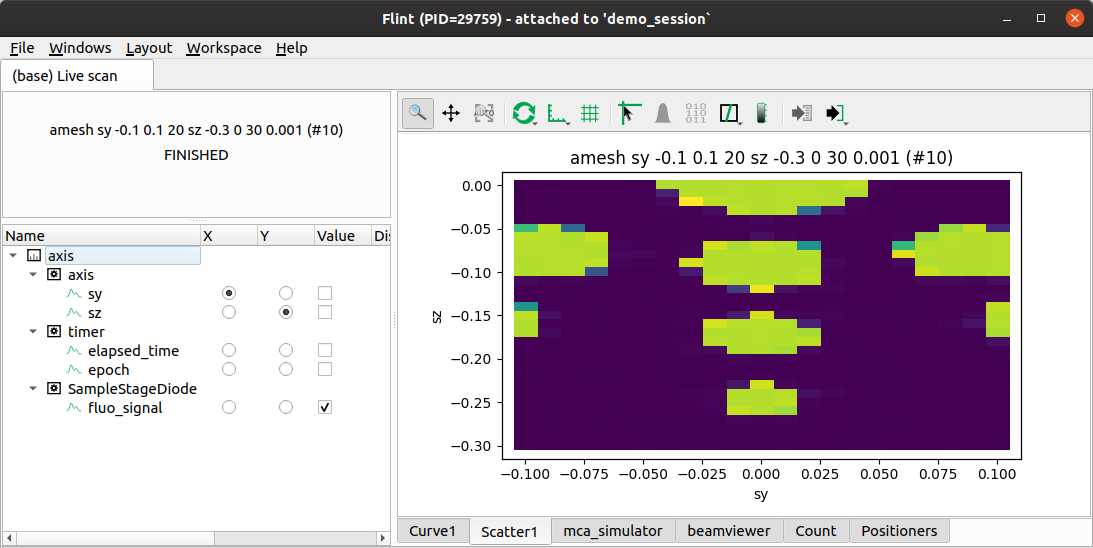The height and width of the screenshot is (548, 1093).
Task: Open the Workspace menu
Action: tap(224, 48)
